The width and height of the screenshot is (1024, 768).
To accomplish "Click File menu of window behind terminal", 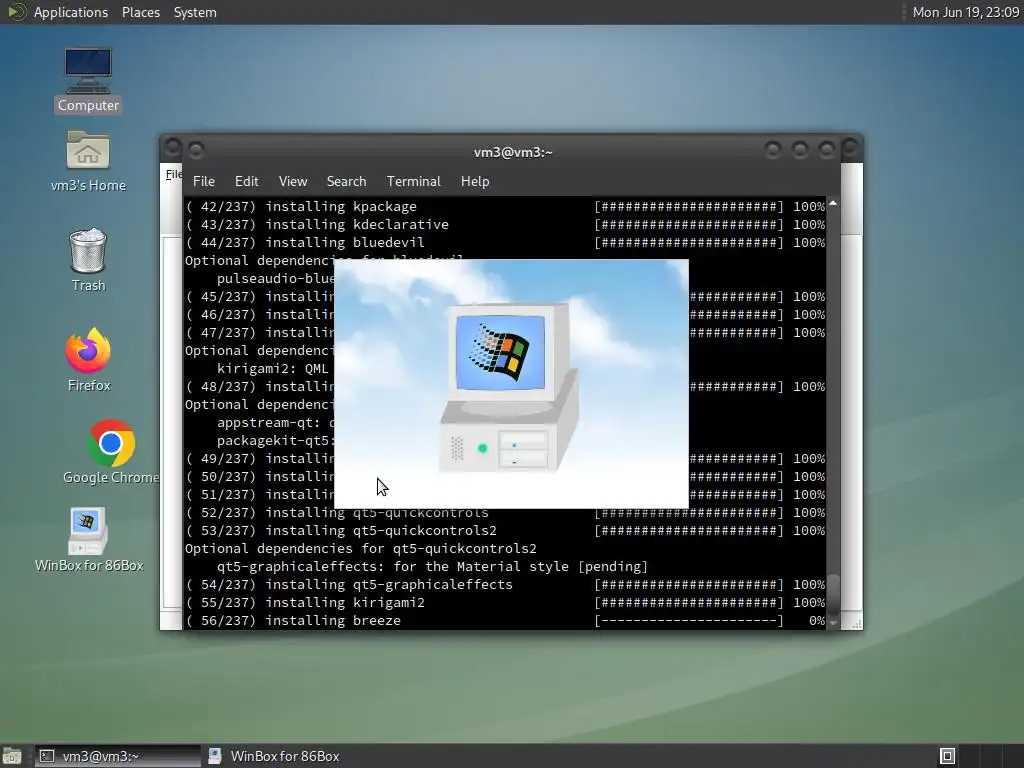I will [173, 174].
